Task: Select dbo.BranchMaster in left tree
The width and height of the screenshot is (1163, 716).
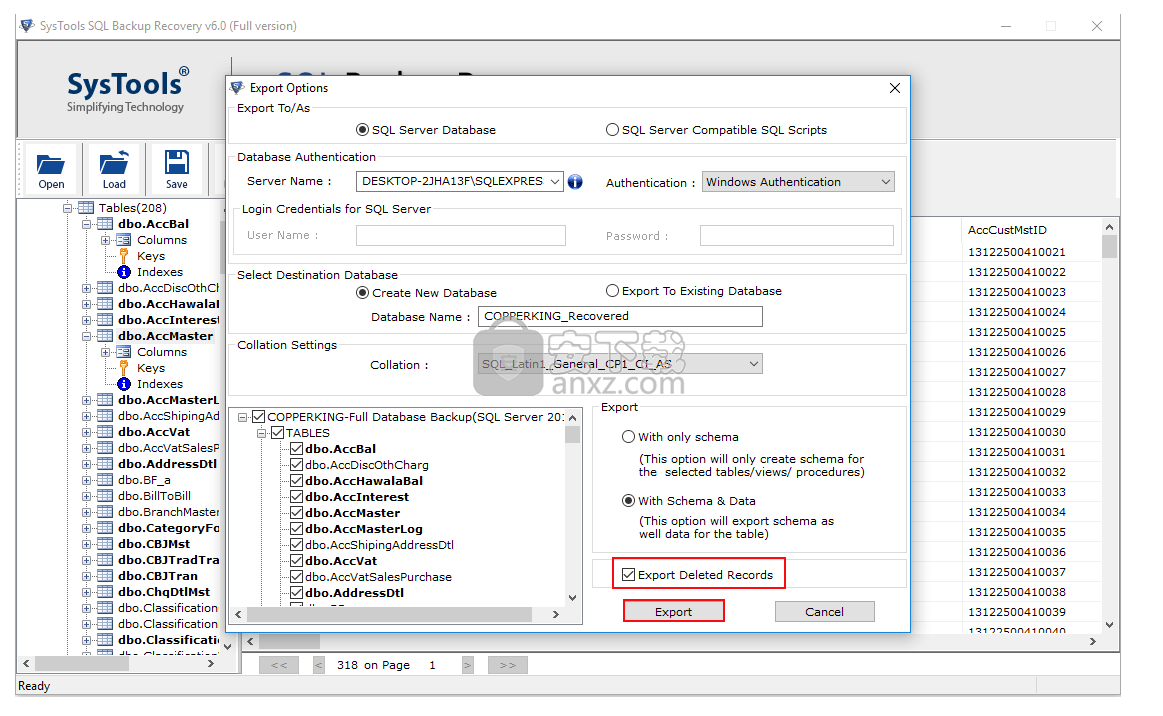Action: tap(168, 512)
